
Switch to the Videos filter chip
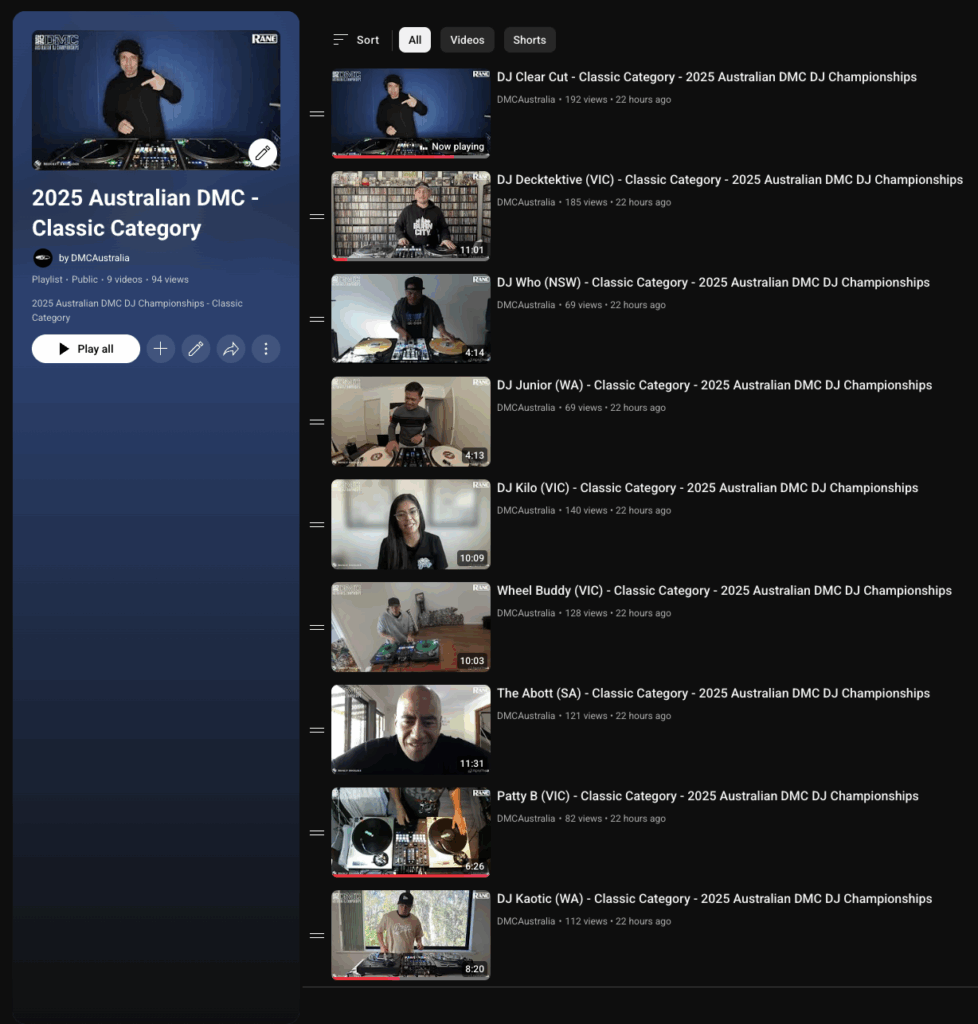pyautogui.click(x=467, y=40)
